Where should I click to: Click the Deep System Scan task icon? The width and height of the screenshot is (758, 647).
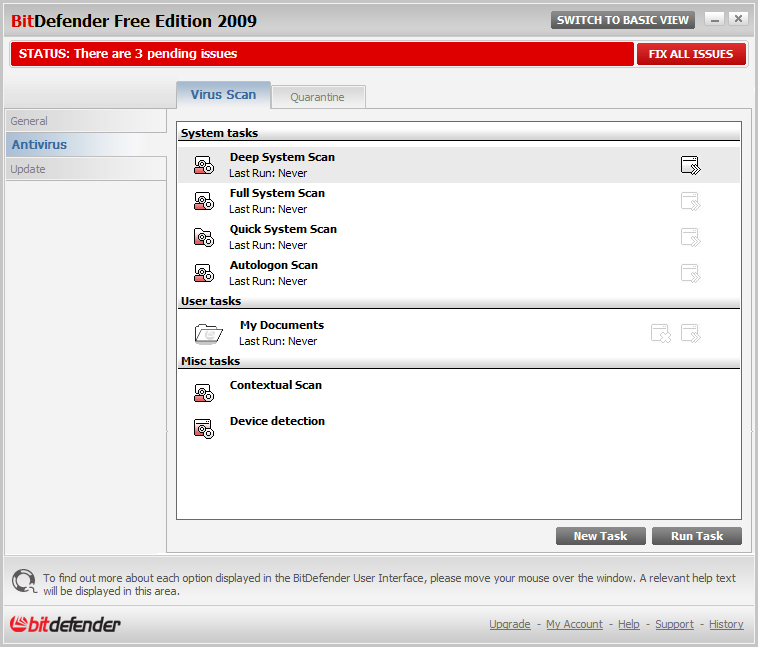pyautogui.click(x=204, y=165)
